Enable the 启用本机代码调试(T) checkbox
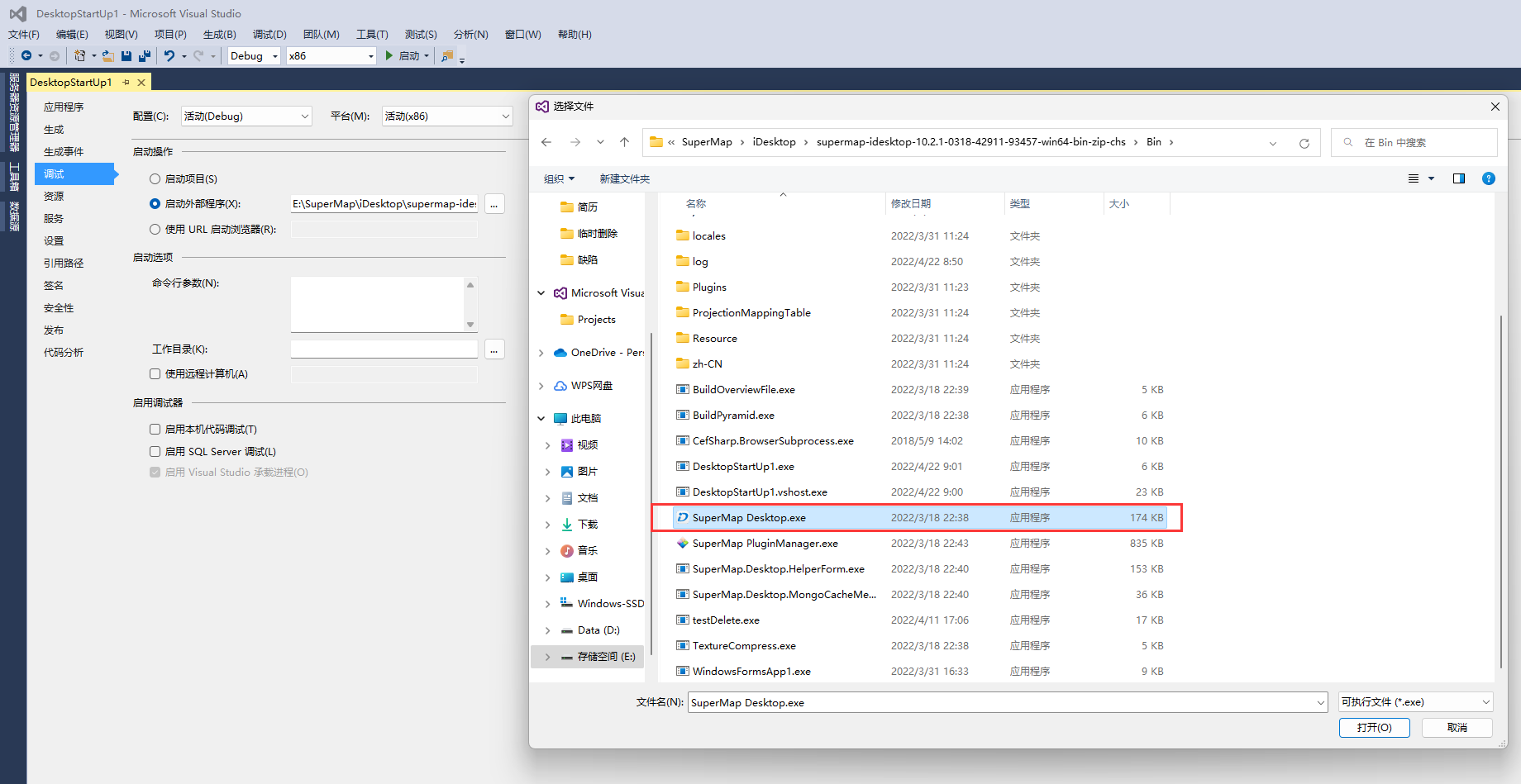Screen dimensions: 1521x784 coord(155,430)
